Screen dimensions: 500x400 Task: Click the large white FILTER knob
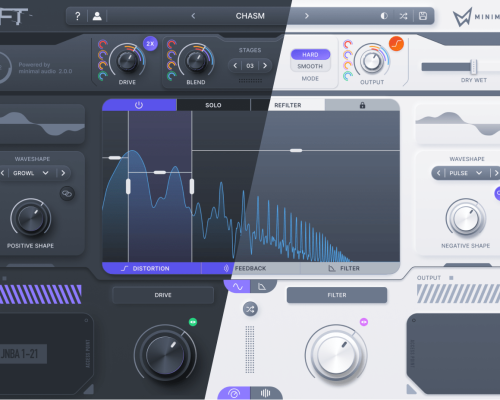click(336, 355)
